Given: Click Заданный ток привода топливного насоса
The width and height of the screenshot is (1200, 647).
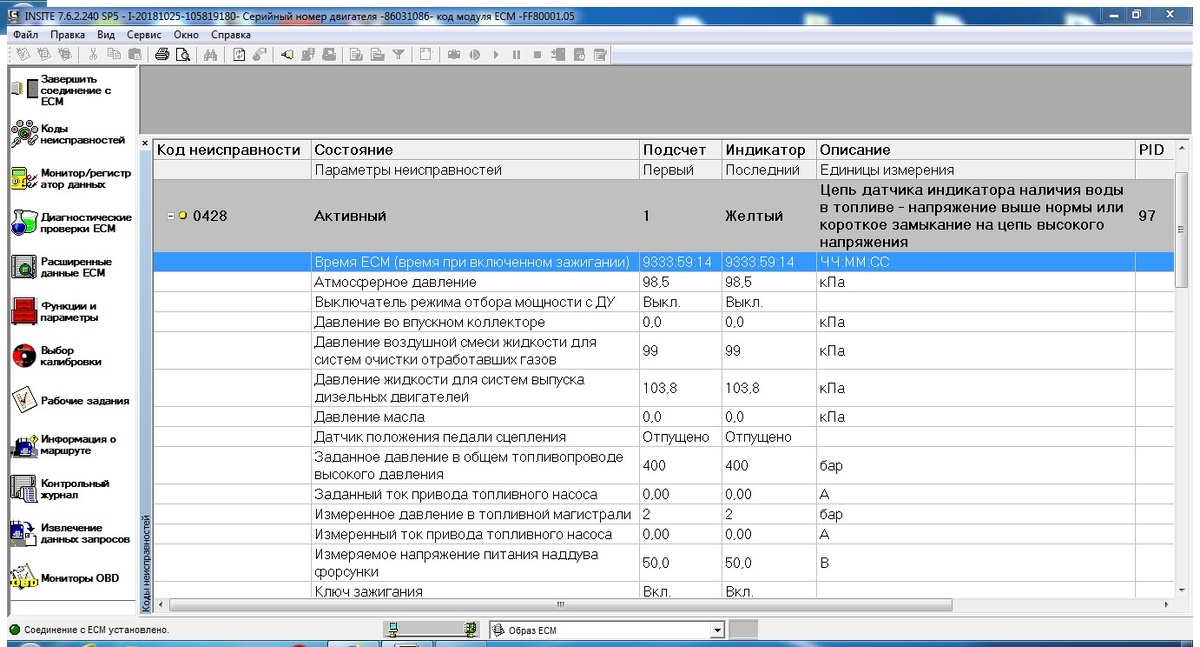Looking at the screenshot, I should click(664, 495).
